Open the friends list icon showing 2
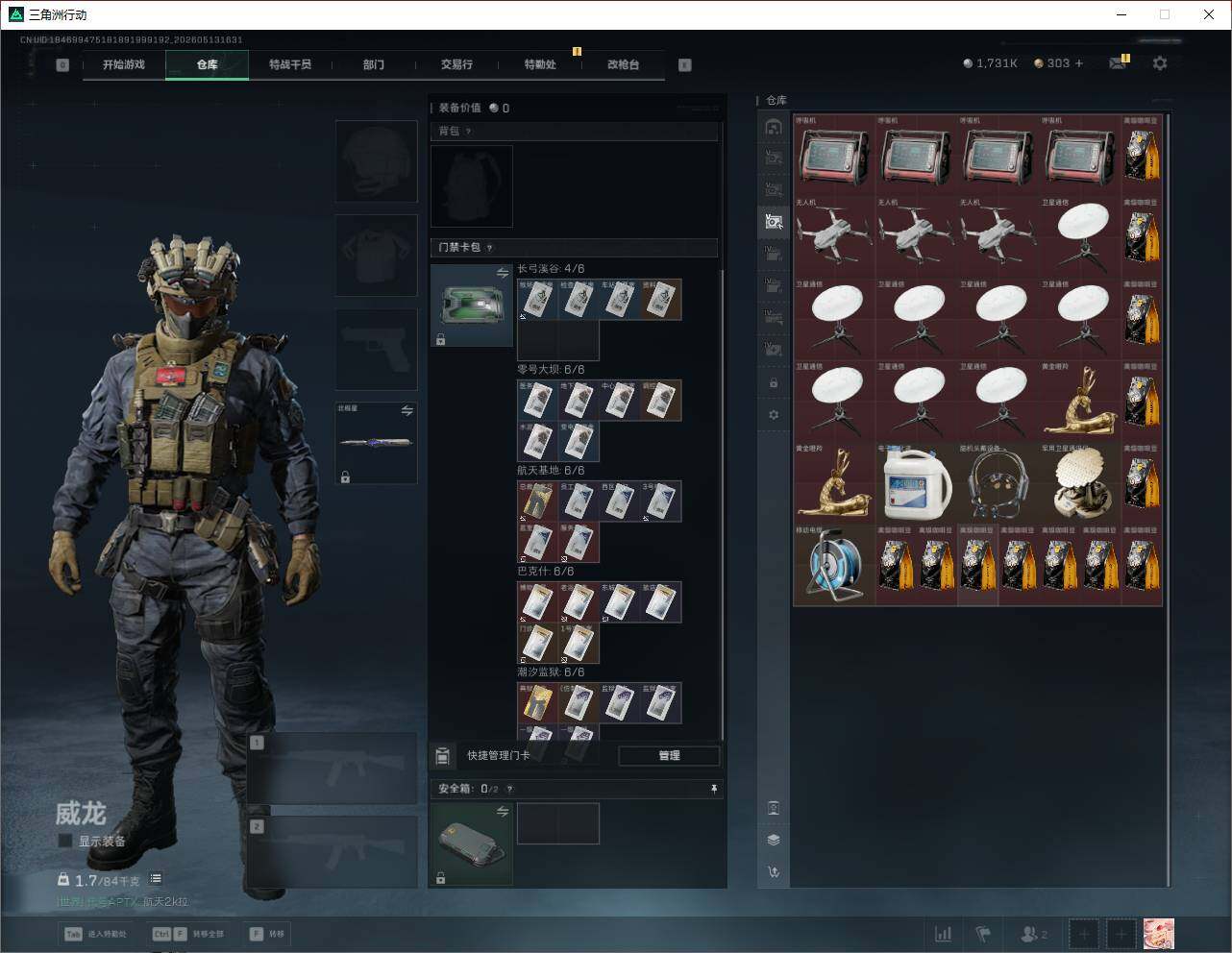This screenshot has width=1232, height=953. click(x=1034, y=934)
